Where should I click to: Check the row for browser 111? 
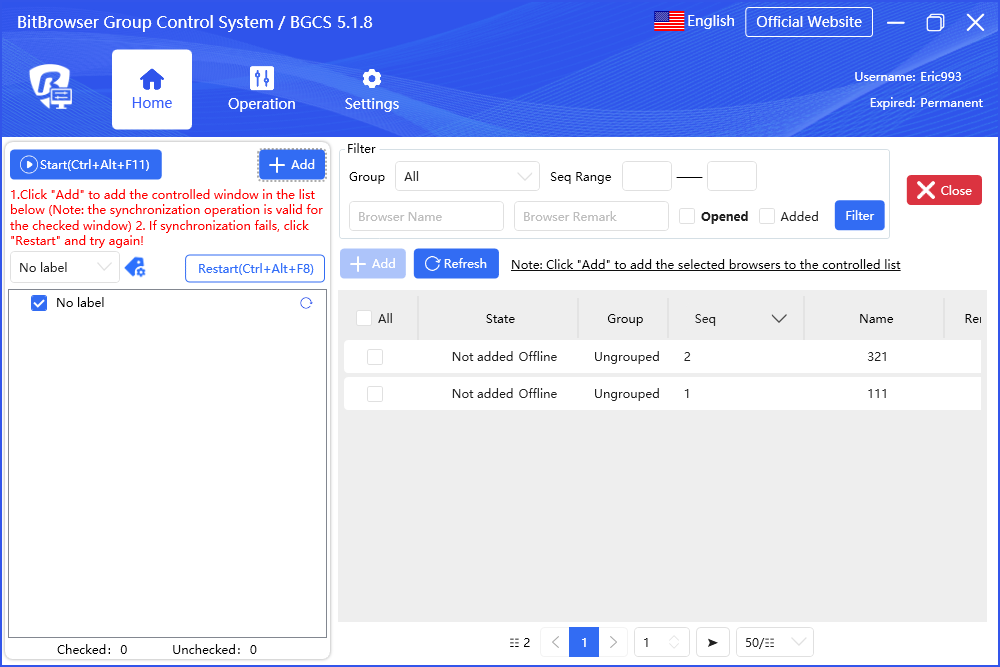[375, 393]
